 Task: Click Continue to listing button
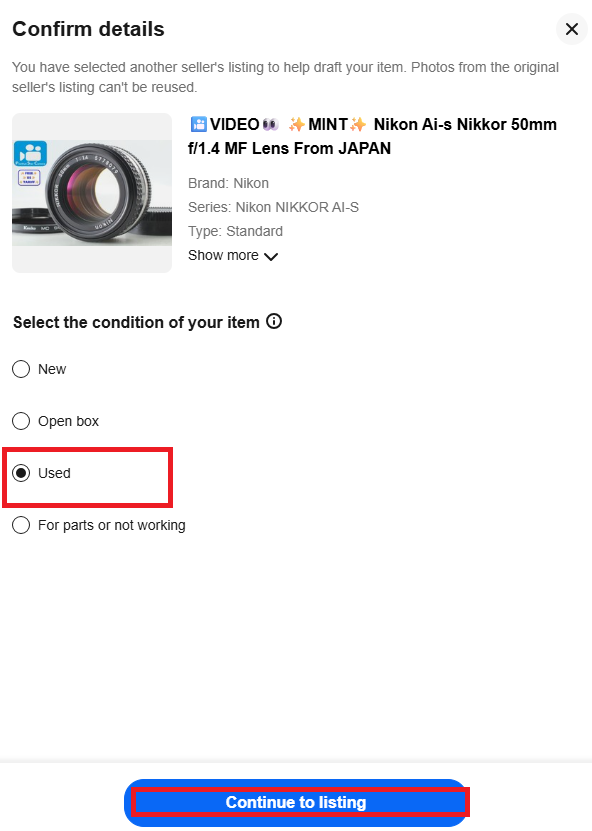[x=296, y=802]
